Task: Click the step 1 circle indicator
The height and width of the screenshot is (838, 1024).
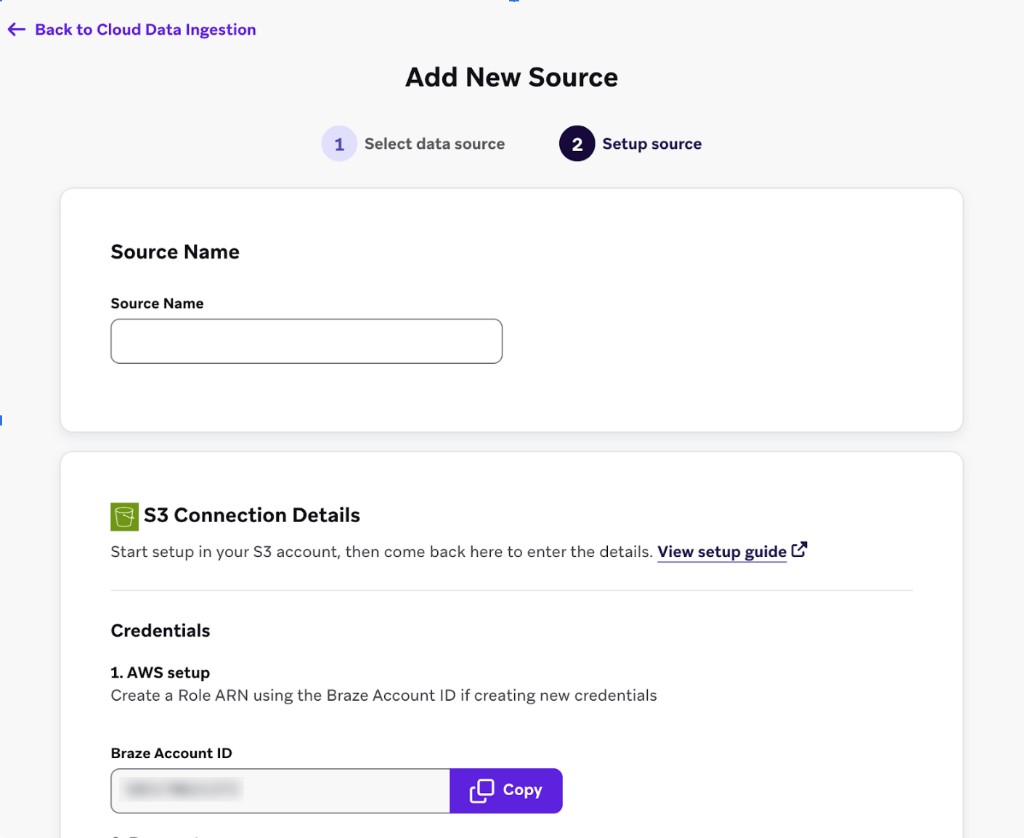Action: pyautogui.click(x=339, y=144)
